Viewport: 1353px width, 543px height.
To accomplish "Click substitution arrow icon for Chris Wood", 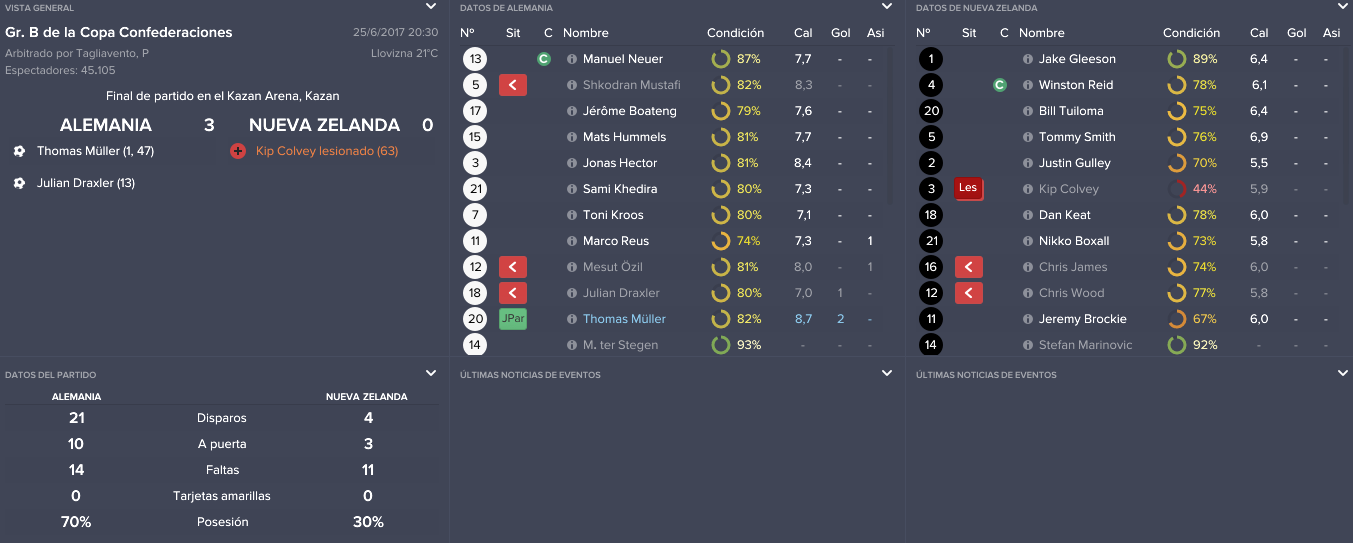I will [x=968, y=293].
